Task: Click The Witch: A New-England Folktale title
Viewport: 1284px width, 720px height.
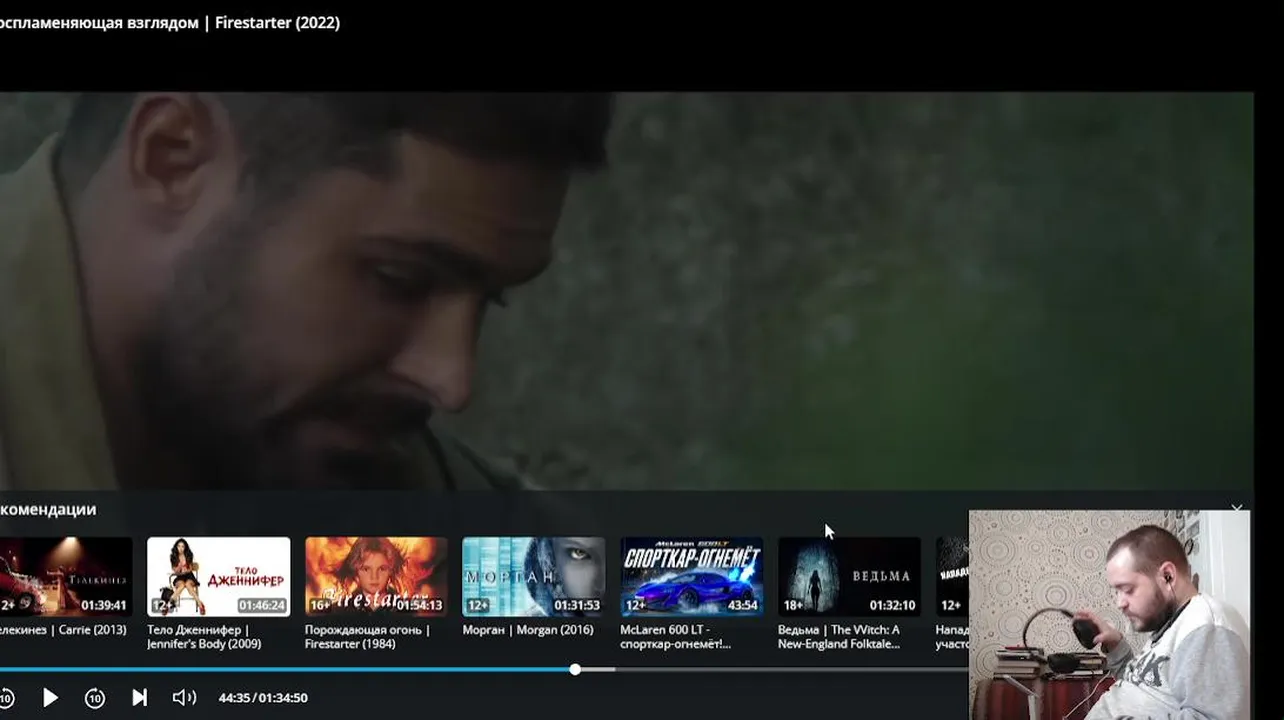Action: pyautogui.click(x=839, y=637)
